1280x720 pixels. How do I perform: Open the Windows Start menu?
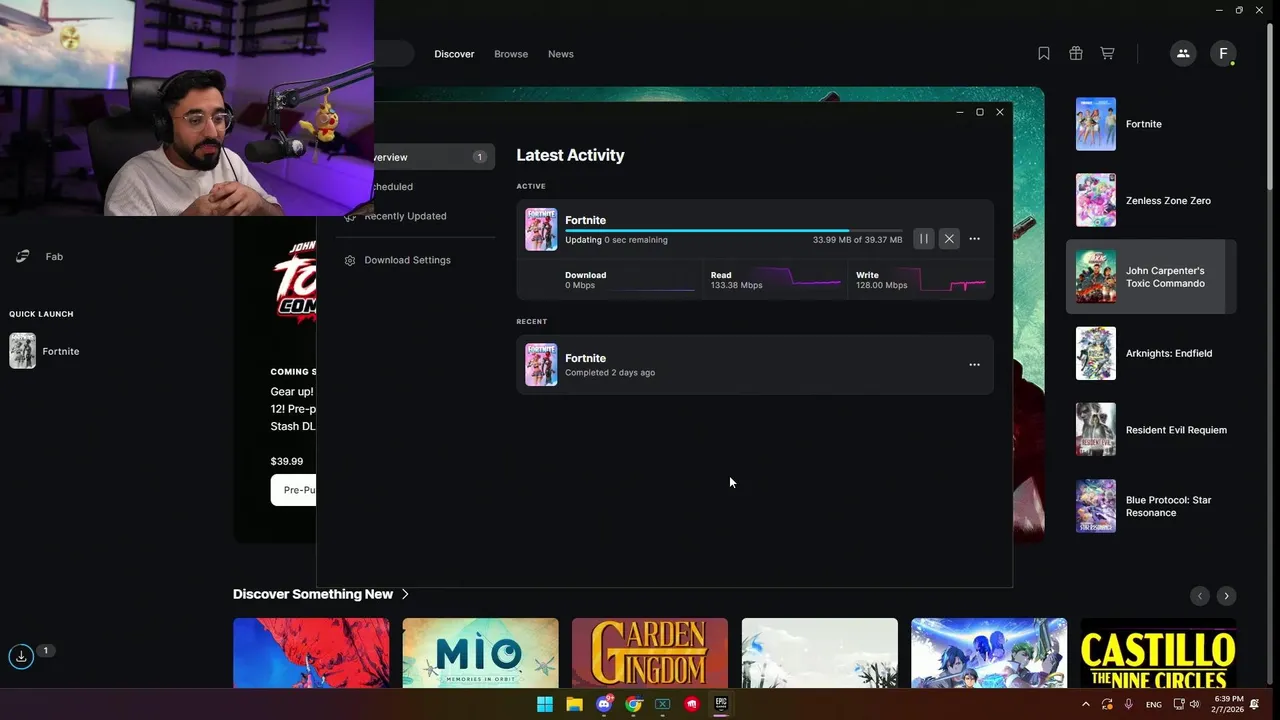click(x=545, y=704)
